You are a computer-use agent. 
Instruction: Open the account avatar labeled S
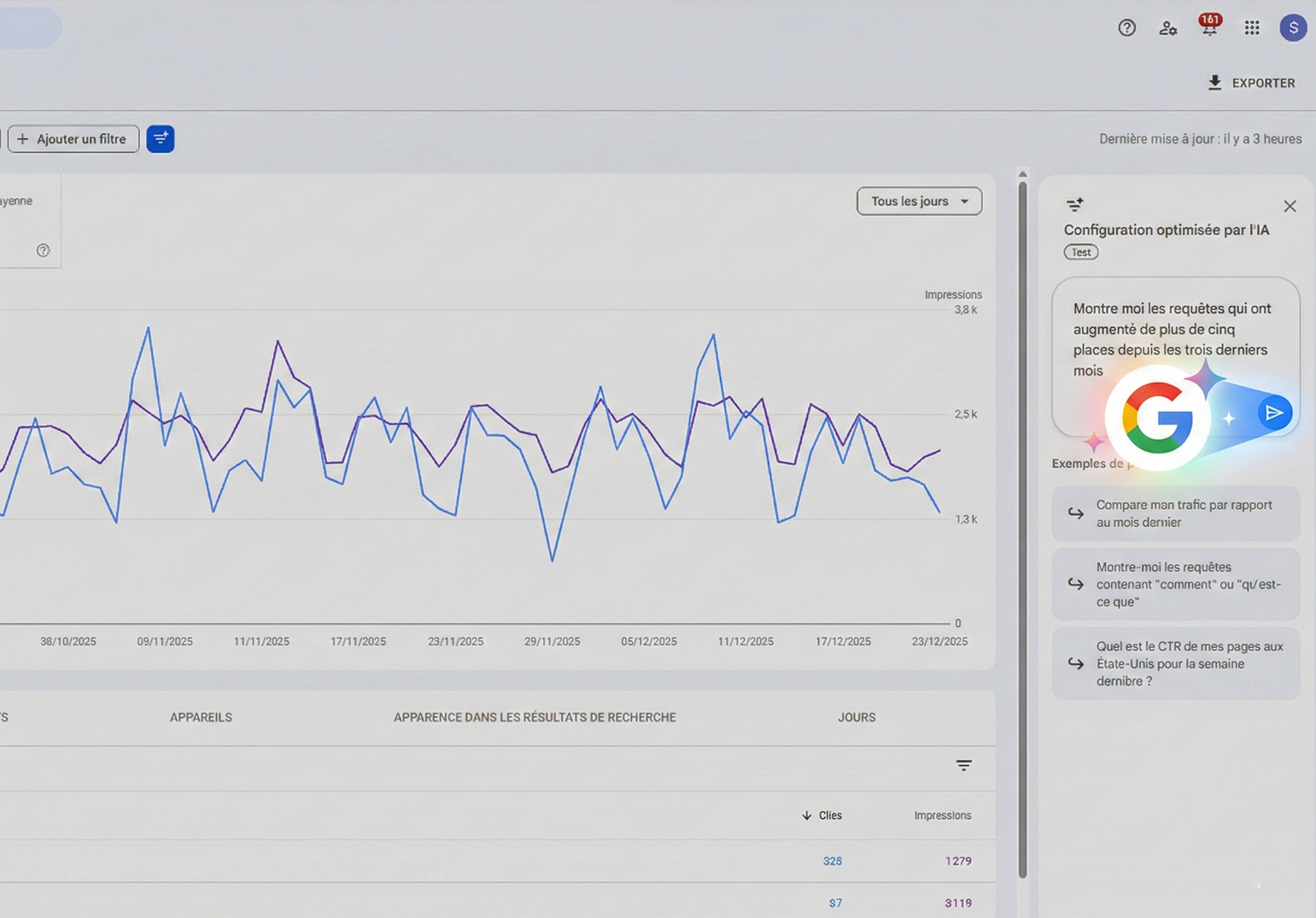pyautogui.click(x=1293, y=28)
